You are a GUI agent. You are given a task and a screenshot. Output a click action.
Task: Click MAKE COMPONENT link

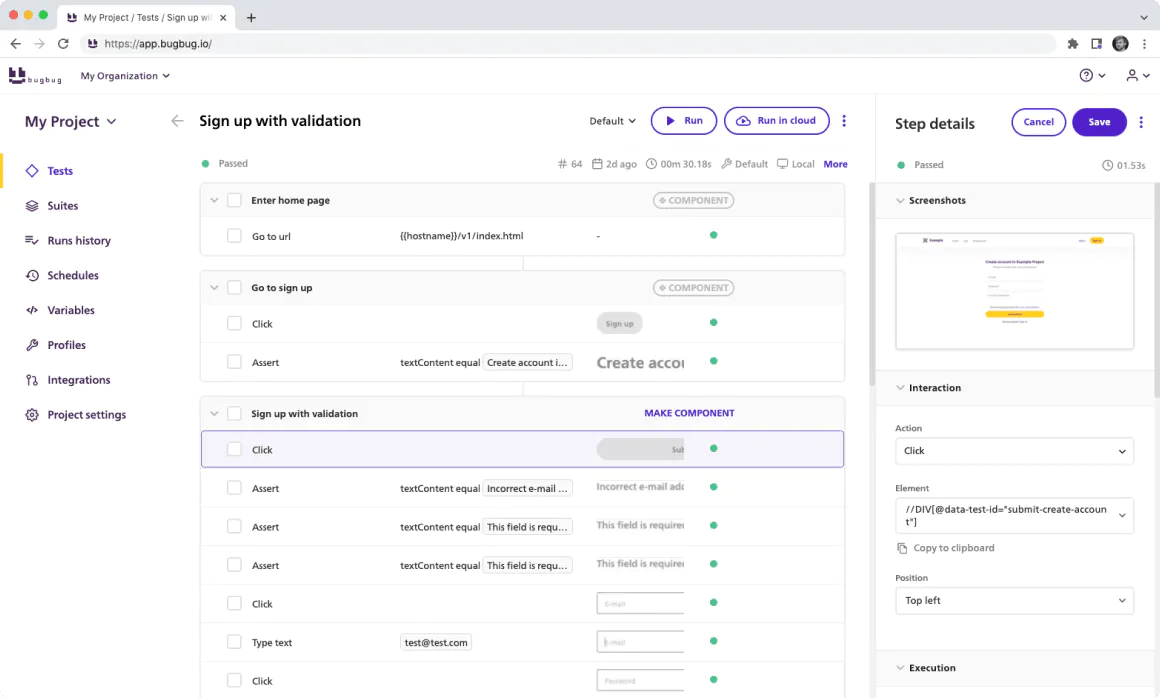coord(689,413)
